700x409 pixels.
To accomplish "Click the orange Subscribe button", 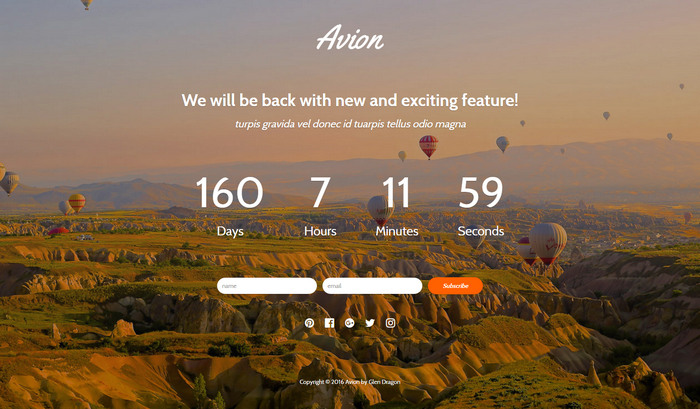I will coord(455,286).
